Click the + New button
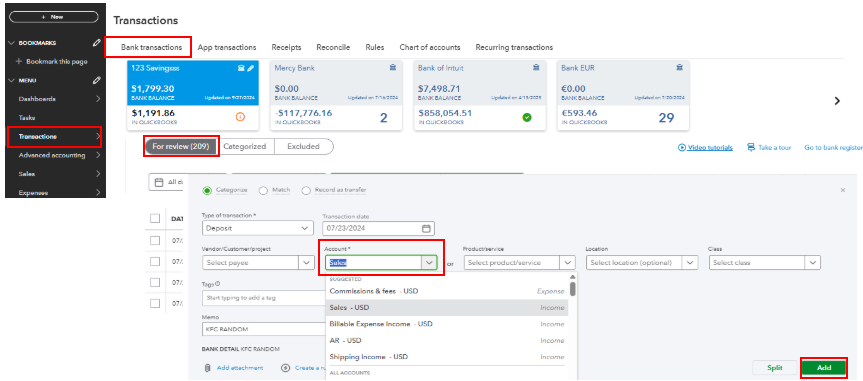The image size is (863, 381). click(x=53, y=17)
